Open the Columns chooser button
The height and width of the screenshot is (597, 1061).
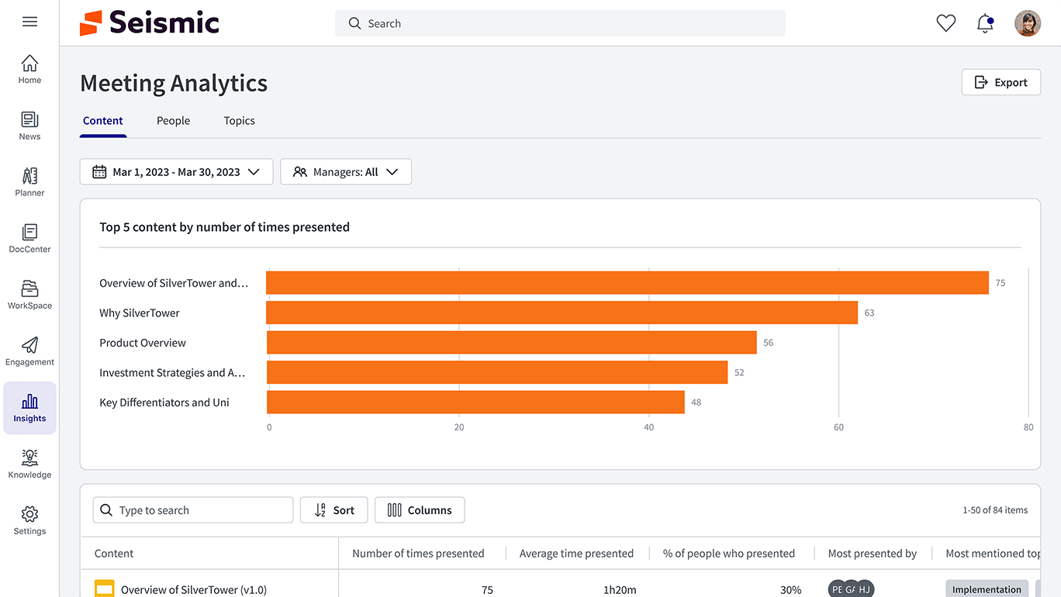coord(419,510)
